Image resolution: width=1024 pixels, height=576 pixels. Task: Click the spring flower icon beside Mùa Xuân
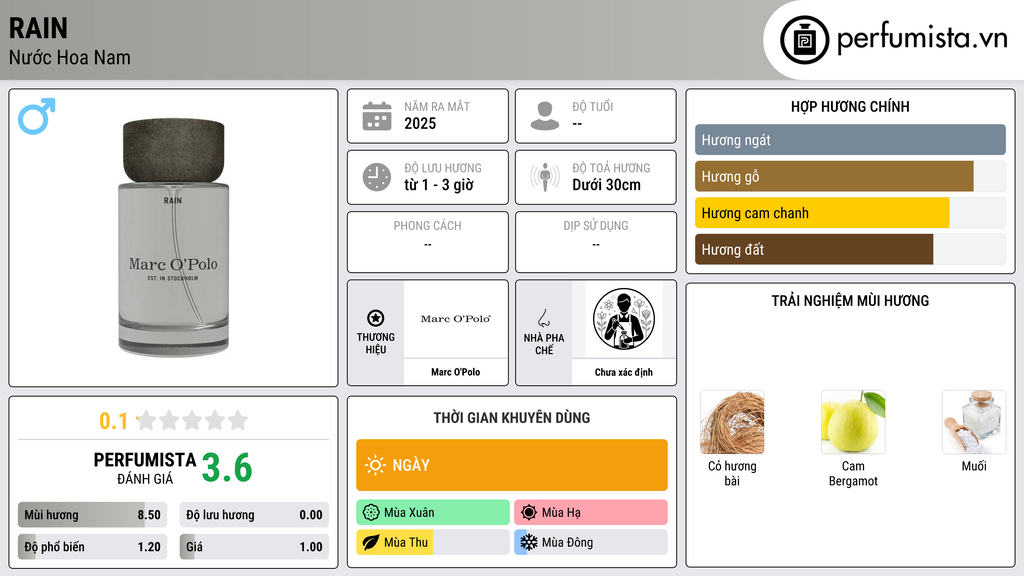point(371,513)
